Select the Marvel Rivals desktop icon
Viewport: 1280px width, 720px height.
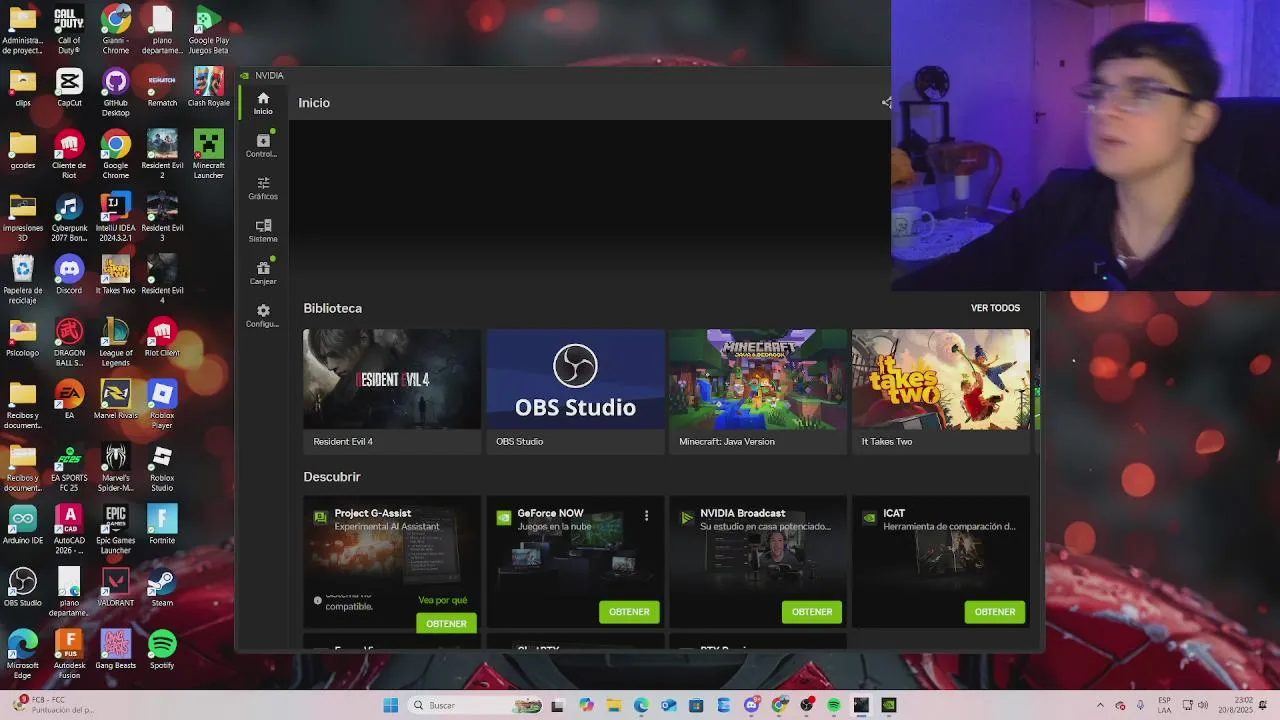[116, 400]
